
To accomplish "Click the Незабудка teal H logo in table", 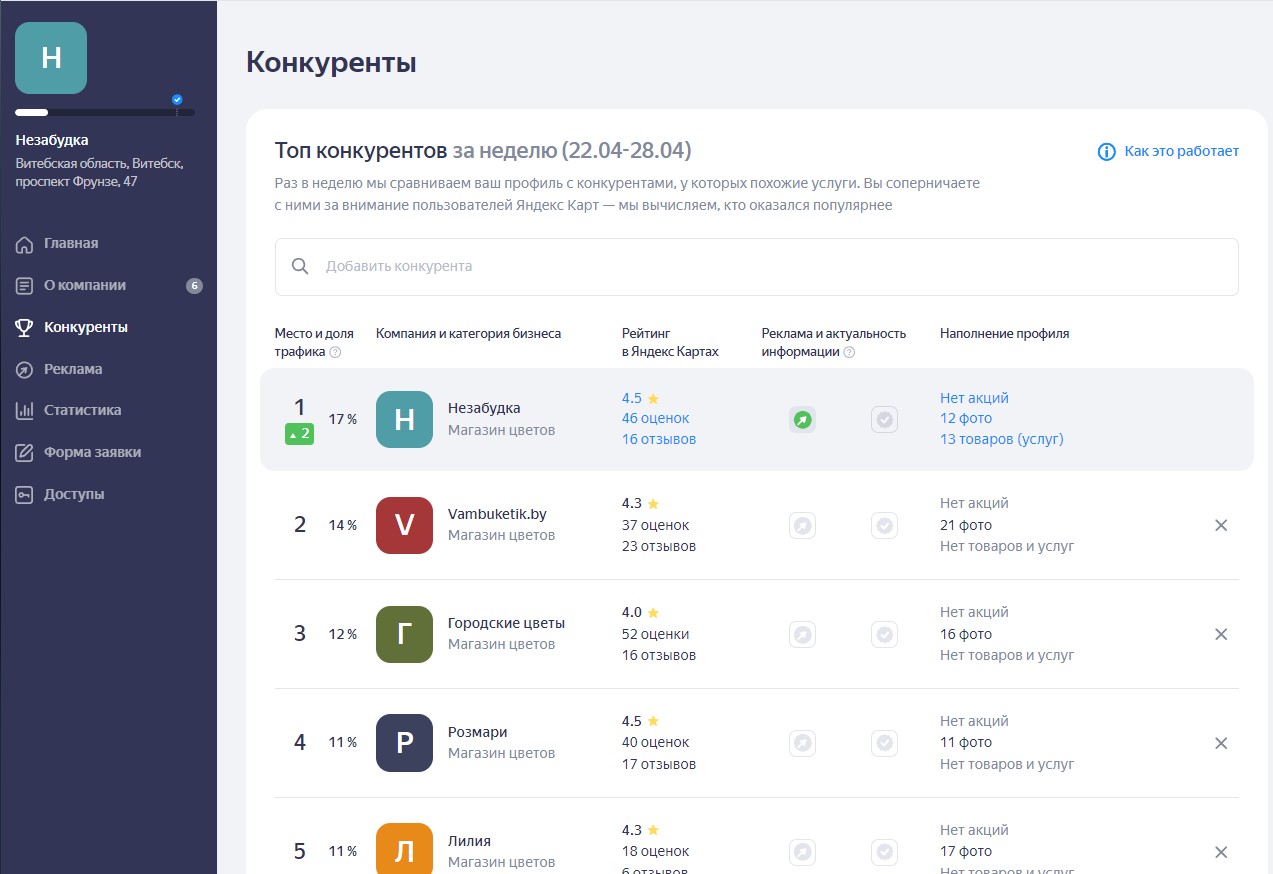I will pyautogui.click(x=404, y=419).
